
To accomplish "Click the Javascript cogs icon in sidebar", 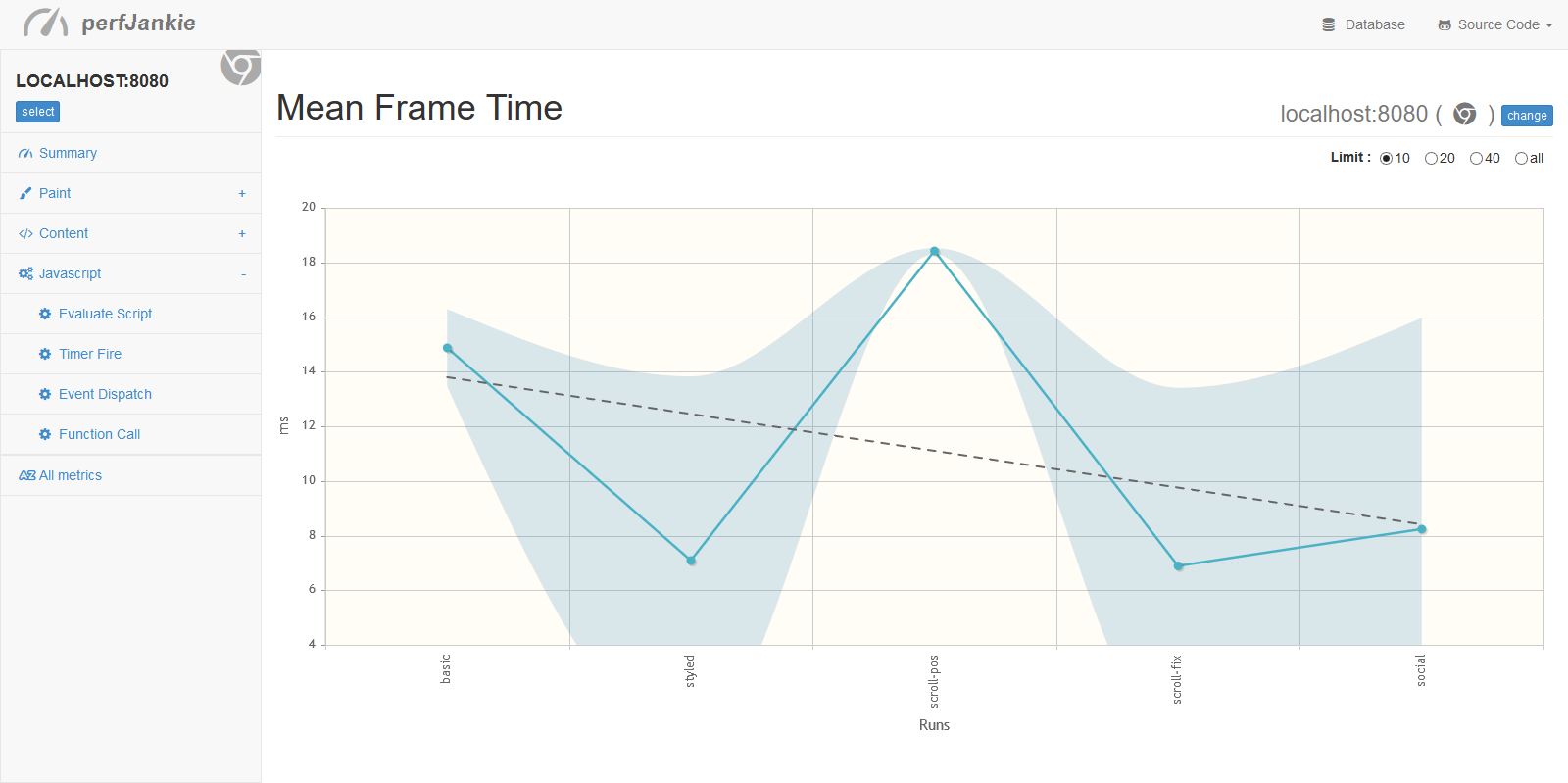I will [x=25, y=273].
